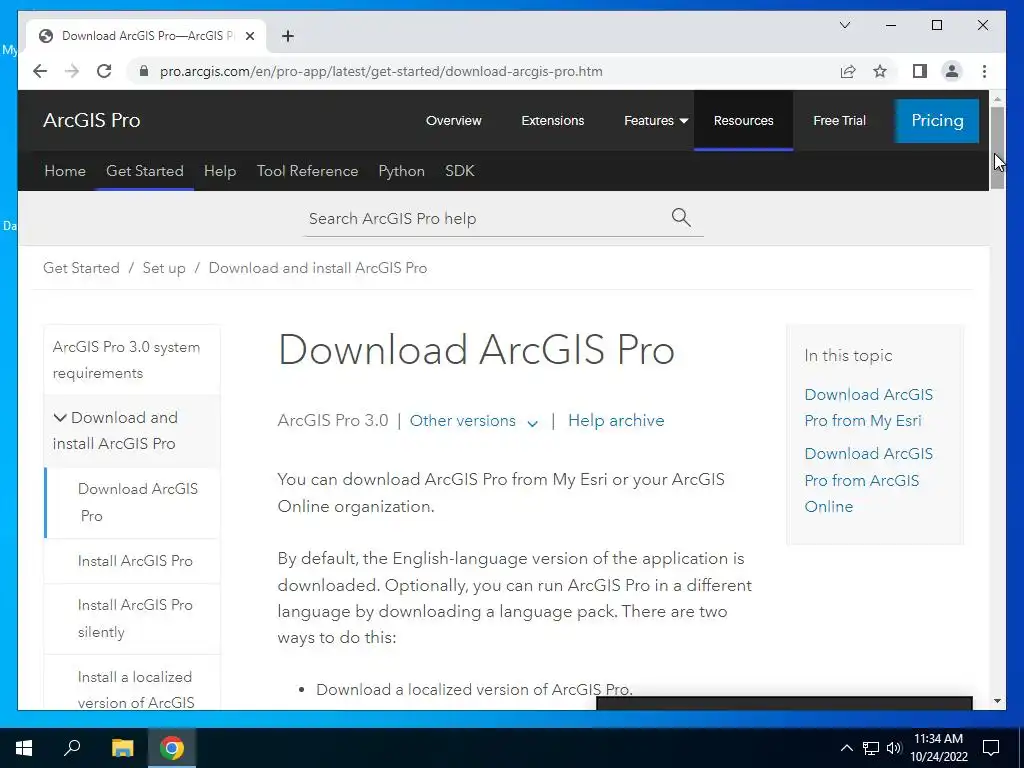1024x768 pixels.
Task: Open taskbar clock and date
Action: (938, 748)
